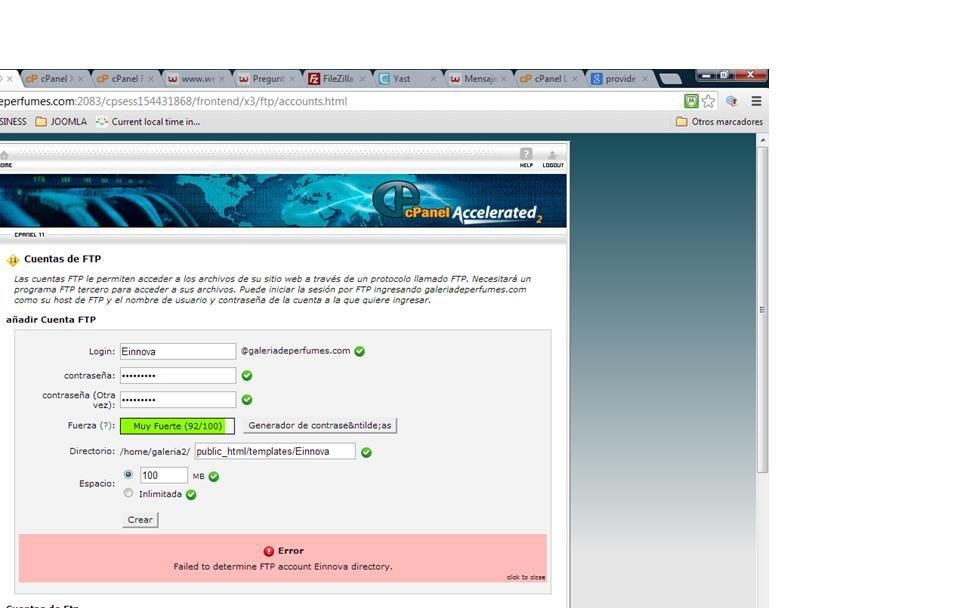Open new tab button in Chrome
The width and height of the screenshot is (971, 608).
point(670,79)
